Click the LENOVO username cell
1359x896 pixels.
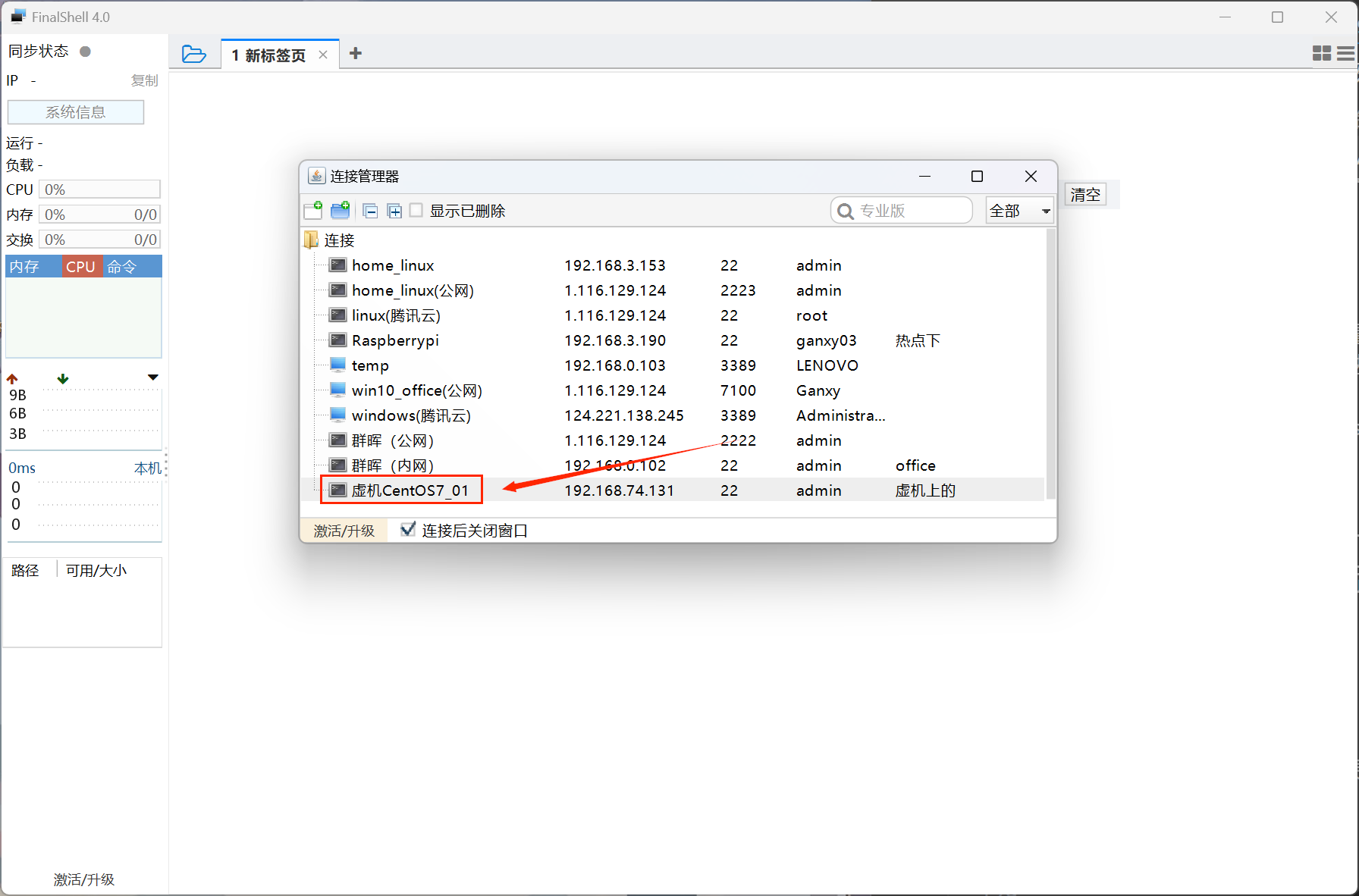[827, 365]
